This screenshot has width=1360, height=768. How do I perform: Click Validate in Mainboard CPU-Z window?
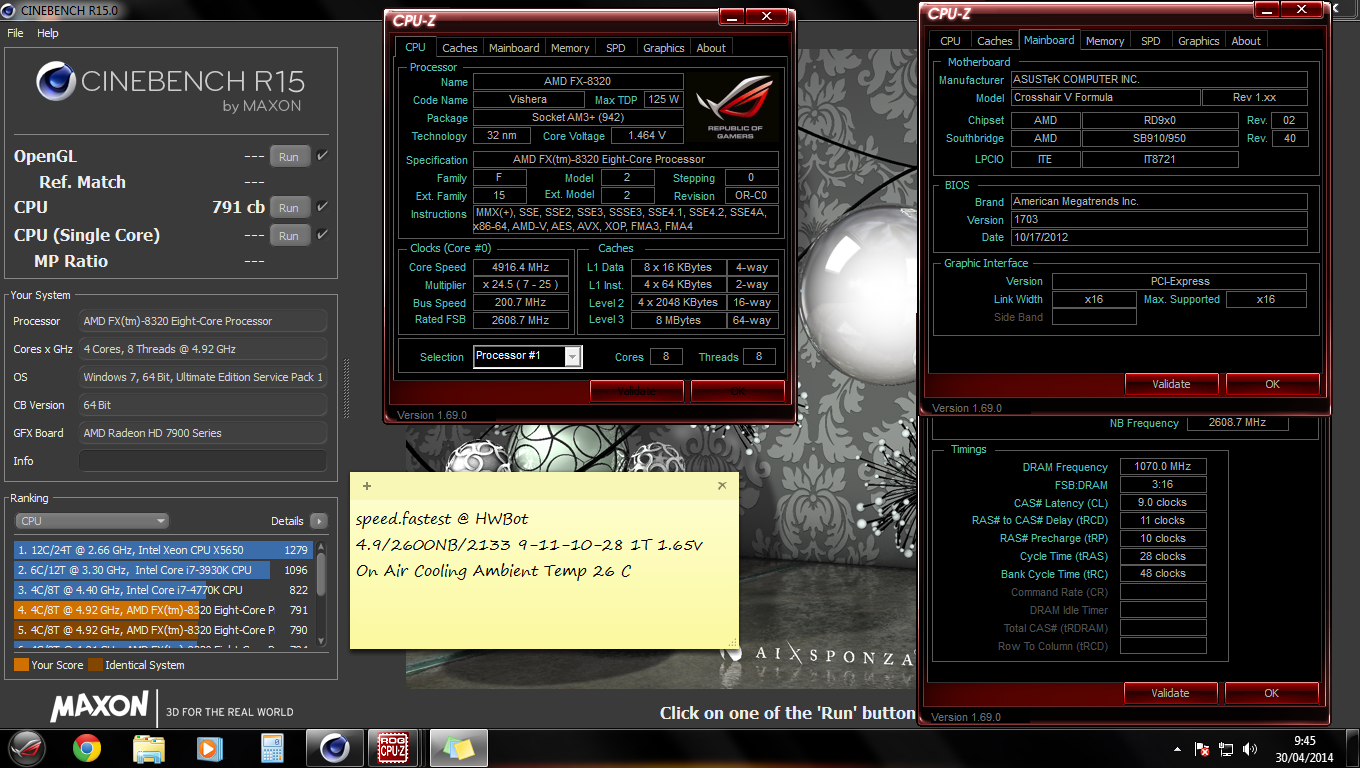click(1171, 384)
